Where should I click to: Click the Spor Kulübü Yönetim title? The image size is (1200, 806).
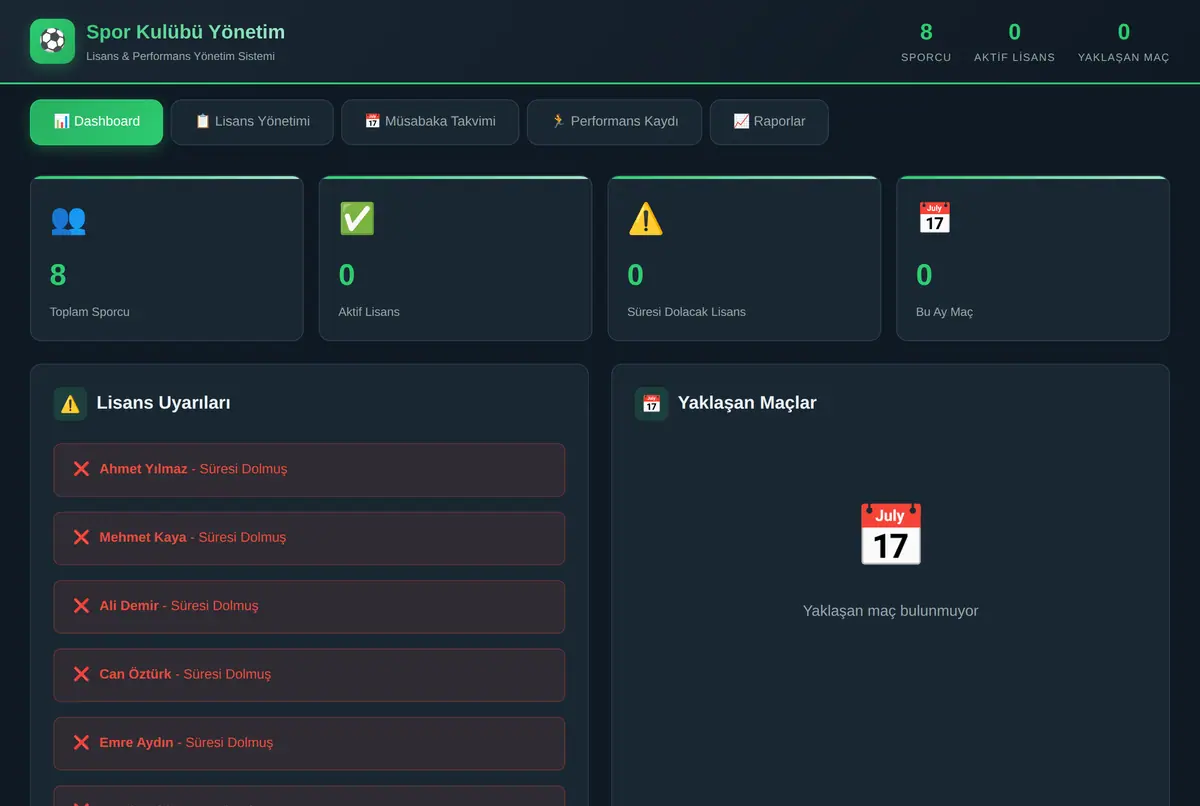click(x=186, y=33)
